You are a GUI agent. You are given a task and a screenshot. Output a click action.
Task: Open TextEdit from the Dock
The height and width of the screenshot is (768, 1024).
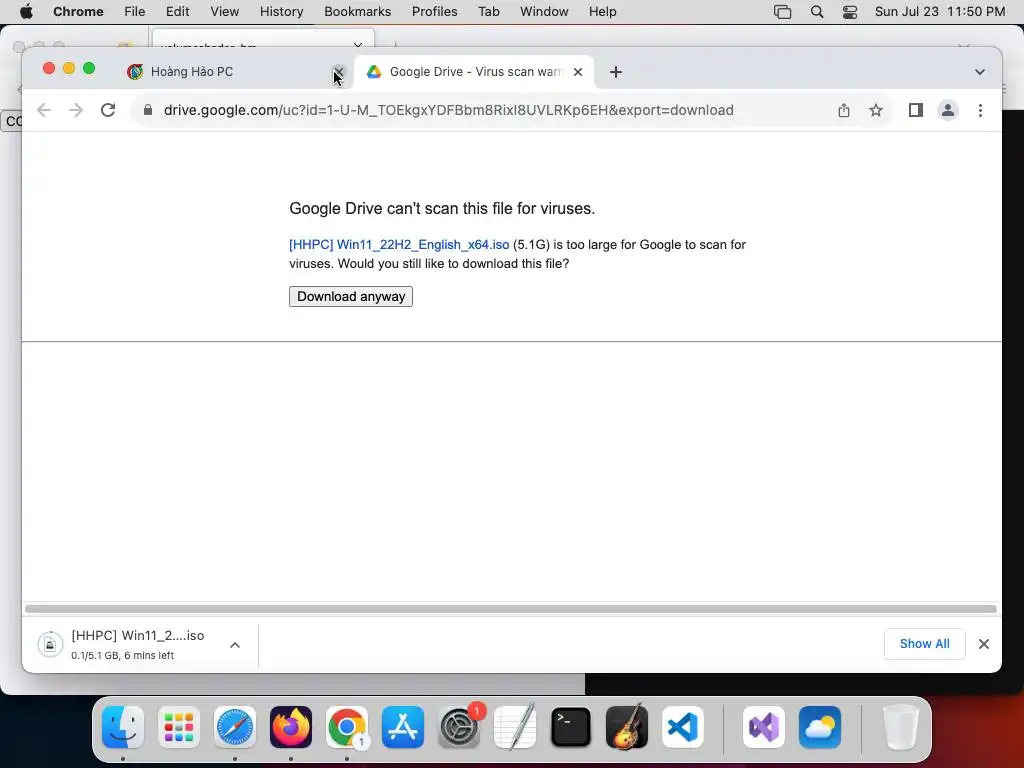[x=515, y=727]
